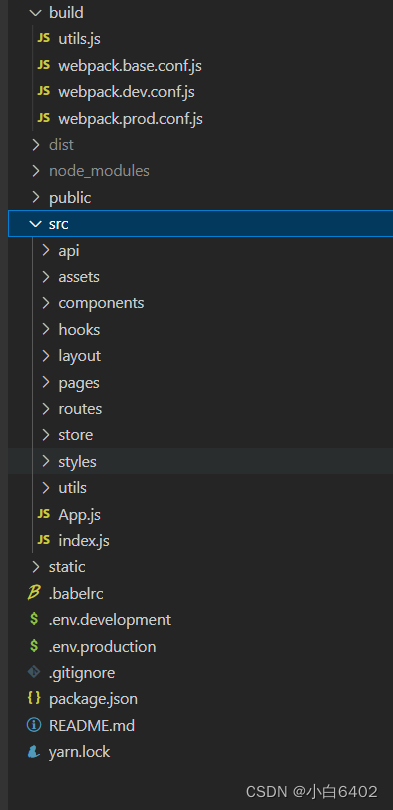
Task: Select the styles folder name
Action: tap(77, 462)
